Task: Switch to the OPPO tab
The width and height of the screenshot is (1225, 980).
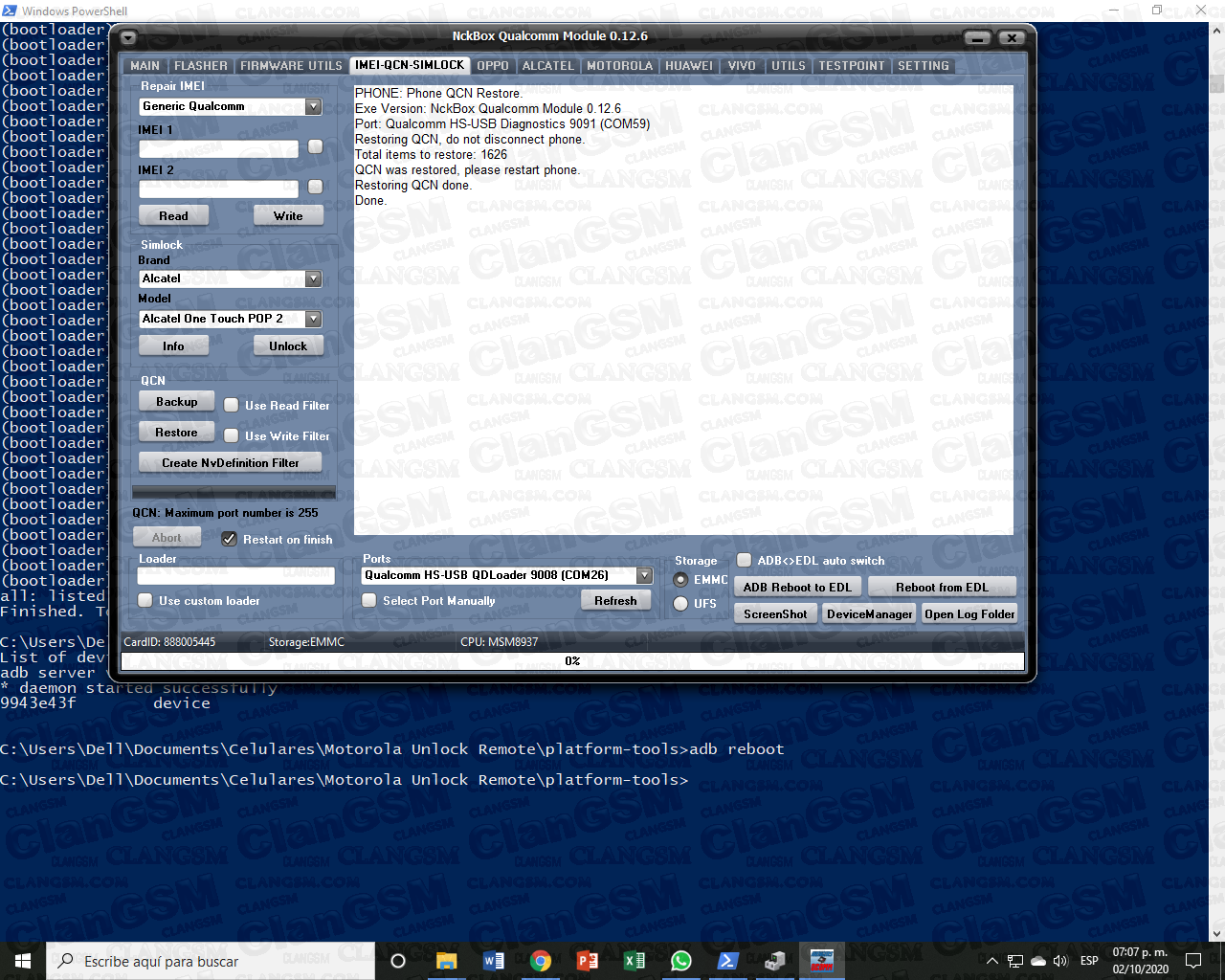Action: click(x=493, y=66)
